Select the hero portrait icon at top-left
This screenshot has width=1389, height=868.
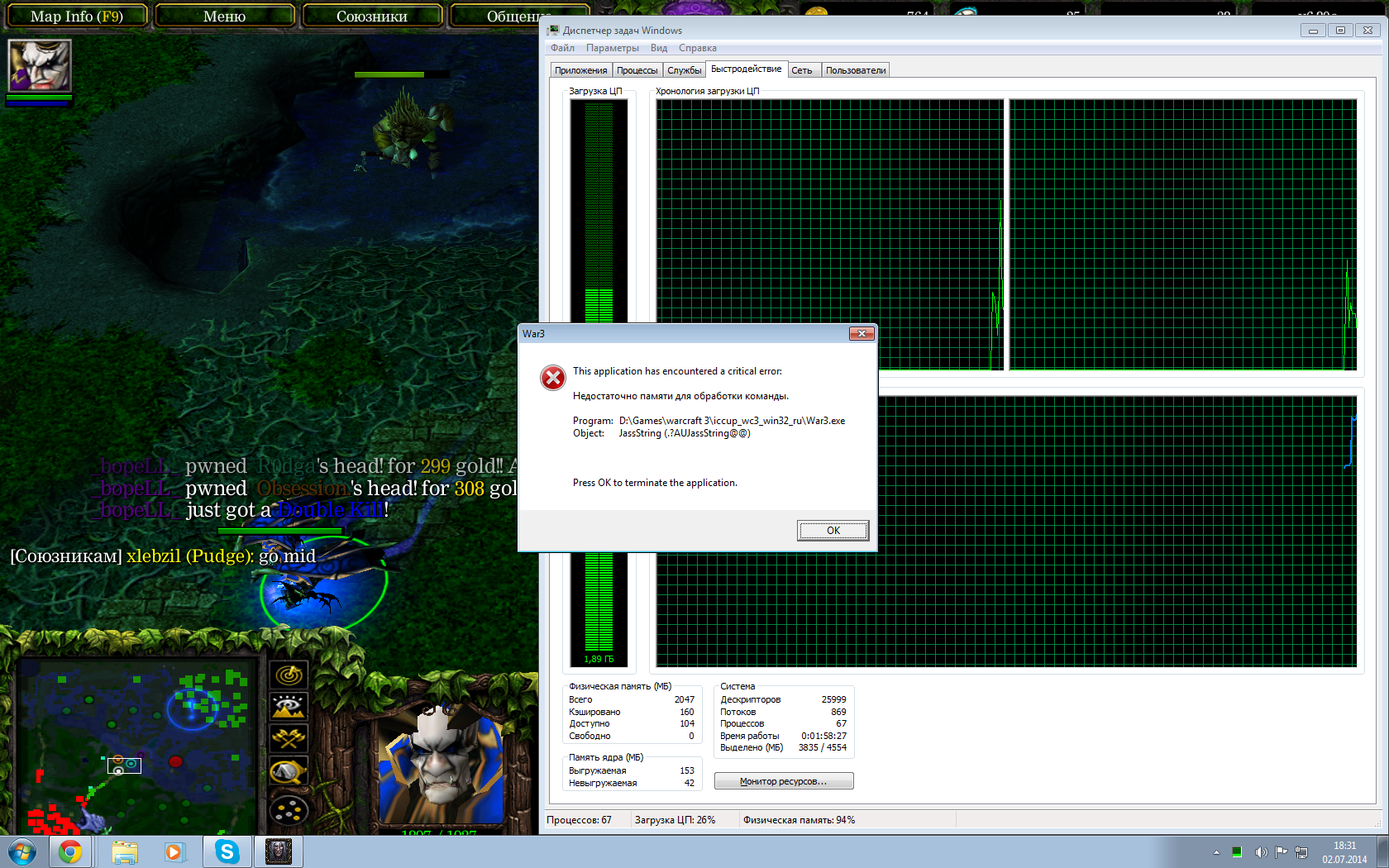tap(39, 66)
